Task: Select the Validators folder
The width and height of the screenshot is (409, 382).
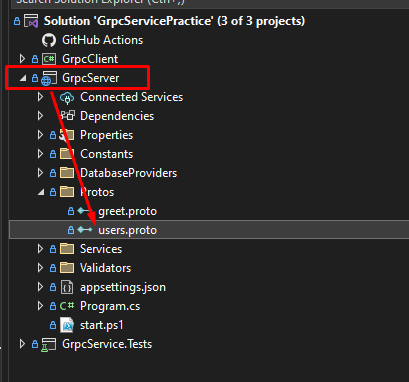Action: (105, 268)
